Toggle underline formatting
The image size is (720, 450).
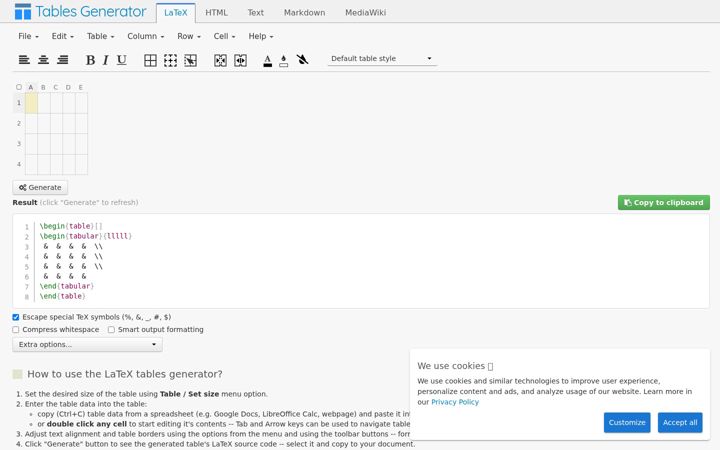[121, 60]
